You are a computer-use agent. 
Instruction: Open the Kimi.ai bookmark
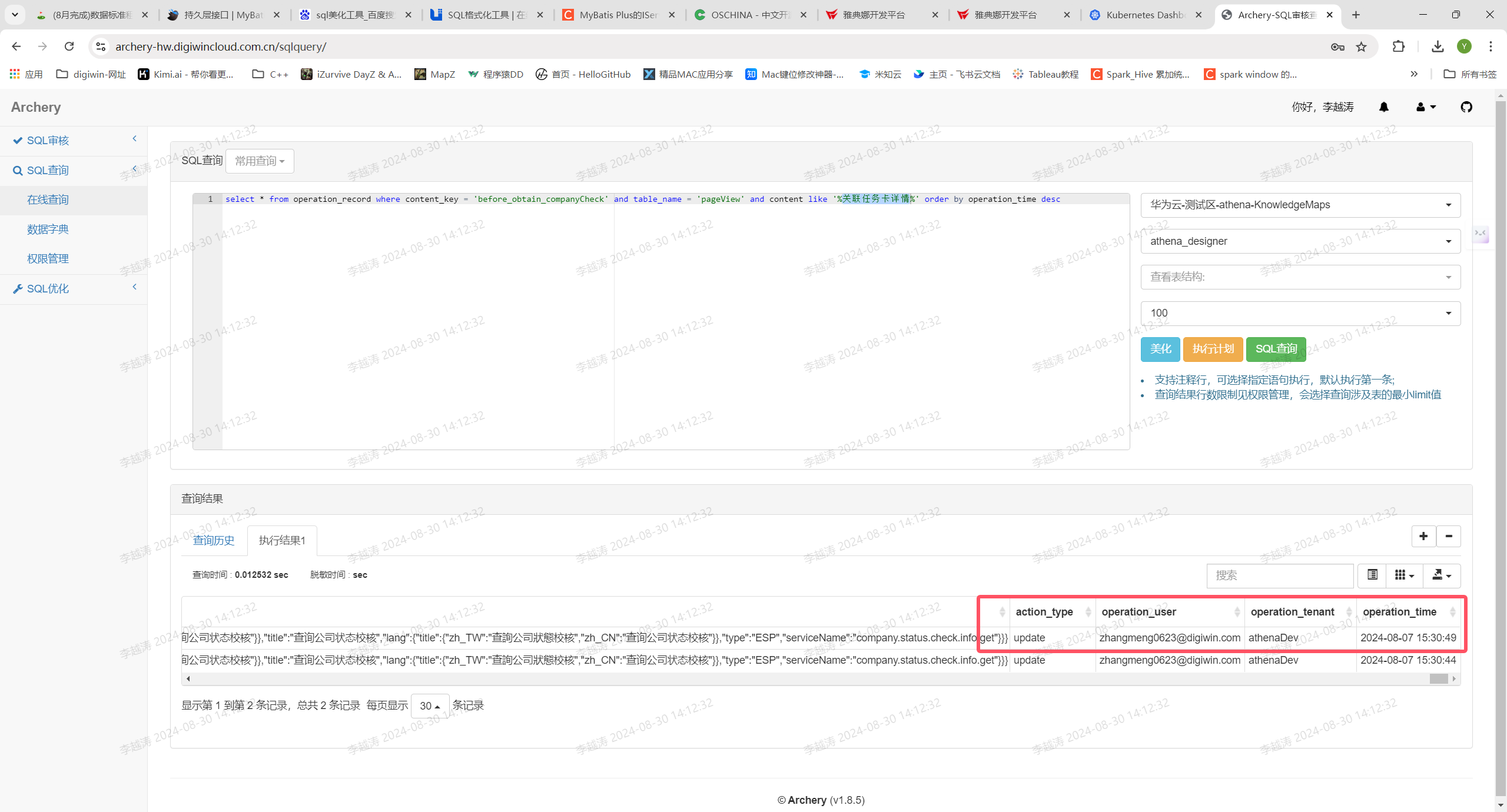click(x=186, y=74)
